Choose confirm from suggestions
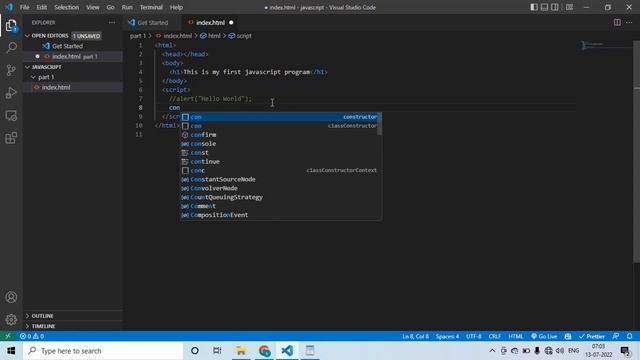Viewport: 640px width, 360px height. [279, 135]
